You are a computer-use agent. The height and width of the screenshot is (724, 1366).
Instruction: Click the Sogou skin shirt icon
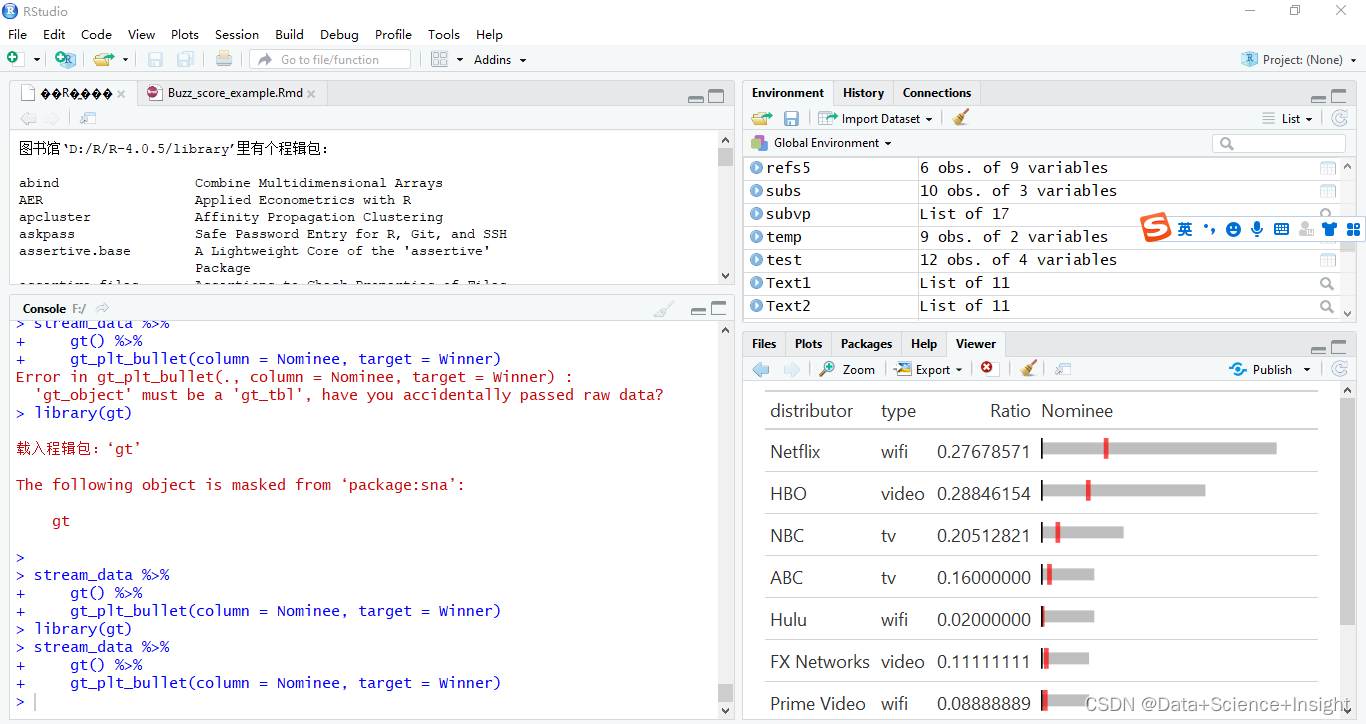[x=1329, y=229]
